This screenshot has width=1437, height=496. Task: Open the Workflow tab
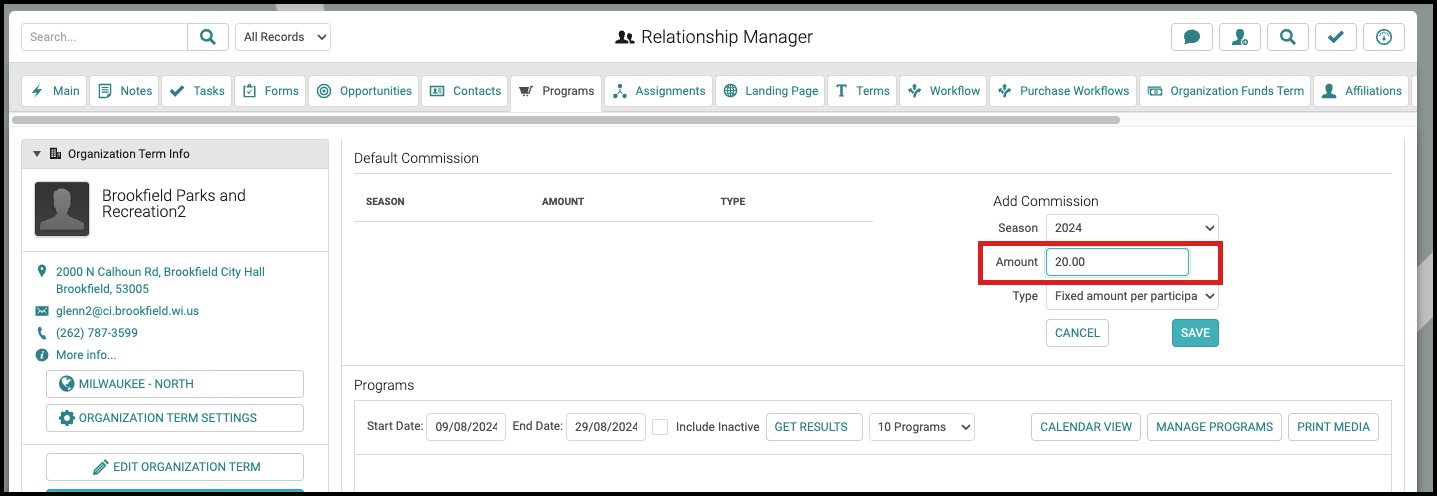(x=943, y=91)
